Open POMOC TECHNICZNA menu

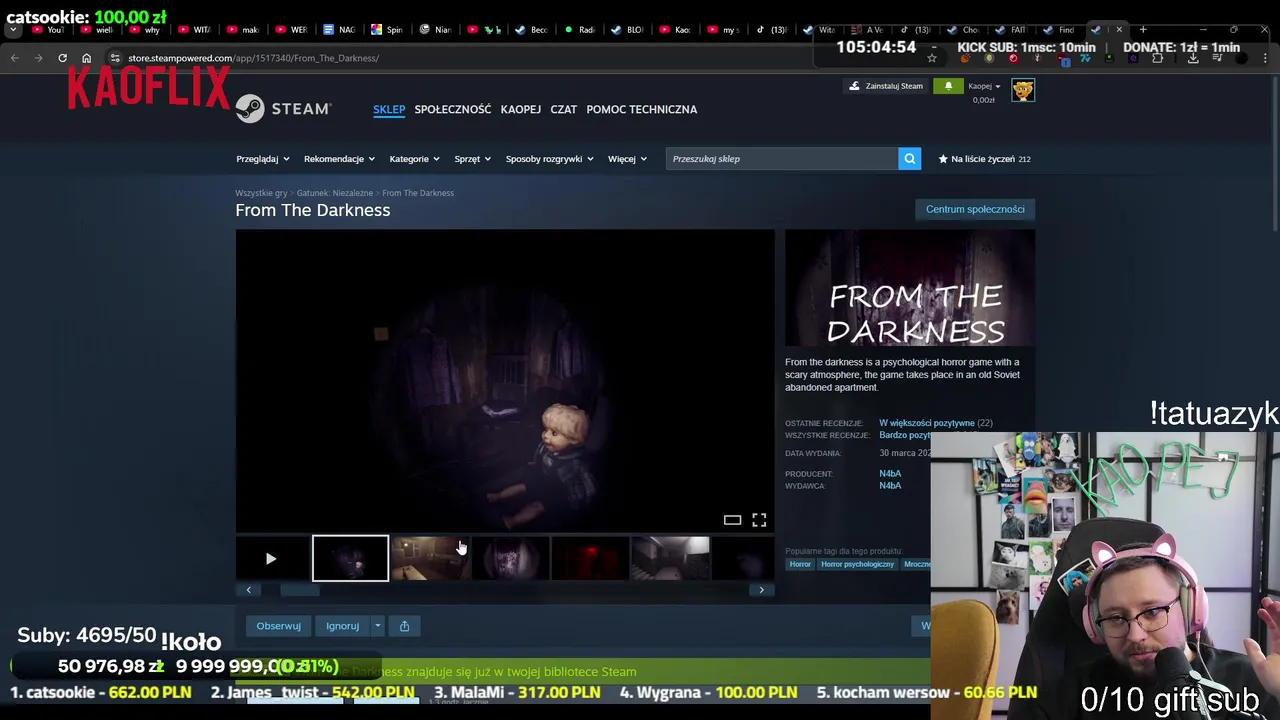[x=642, y=109]
